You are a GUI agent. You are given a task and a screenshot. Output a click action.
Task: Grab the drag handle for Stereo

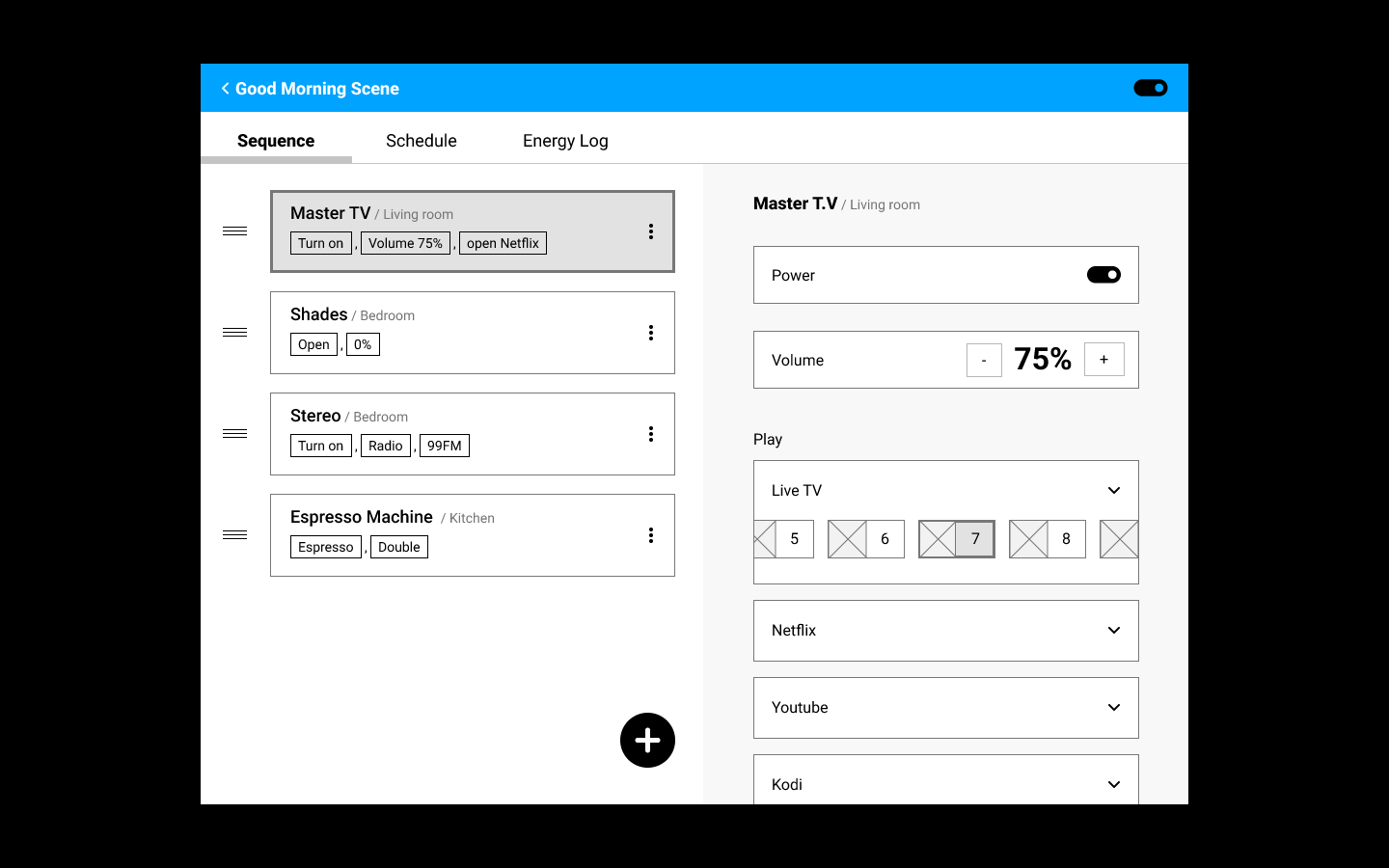234,434
